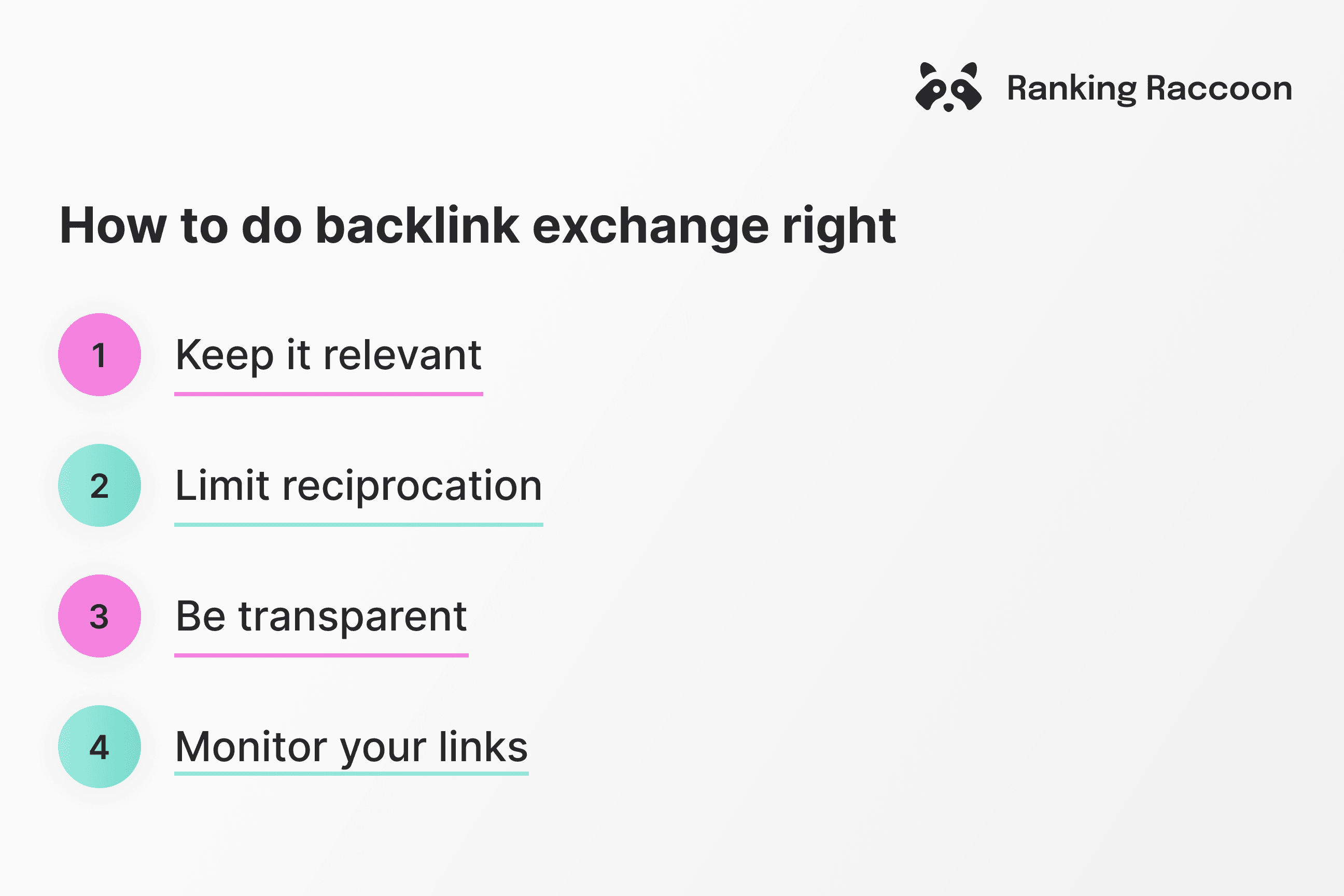This screenshot has width=1344, height=896.
Task: Select the pink number 1 circle
Action: [x=100, y=354]
